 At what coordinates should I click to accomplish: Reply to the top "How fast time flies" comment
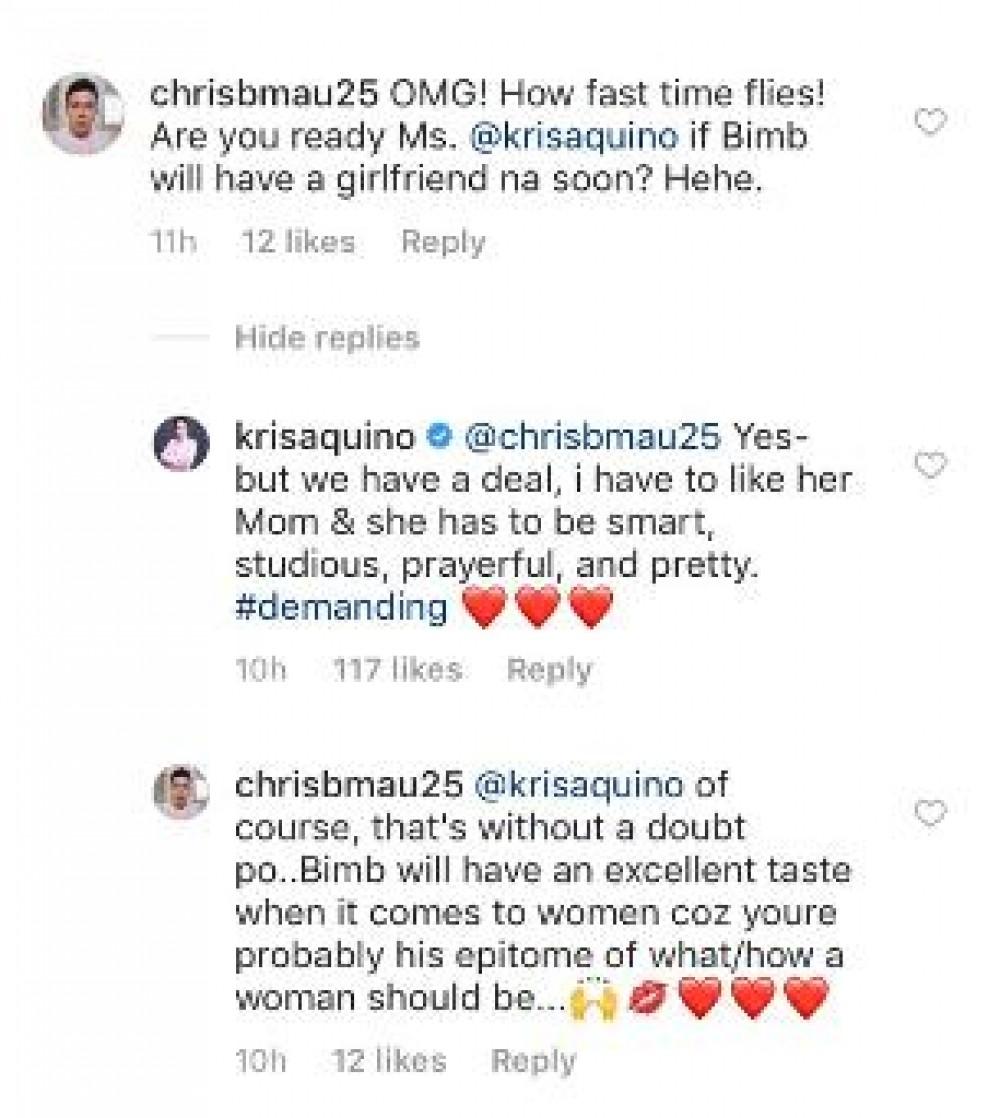click(443, 242)
